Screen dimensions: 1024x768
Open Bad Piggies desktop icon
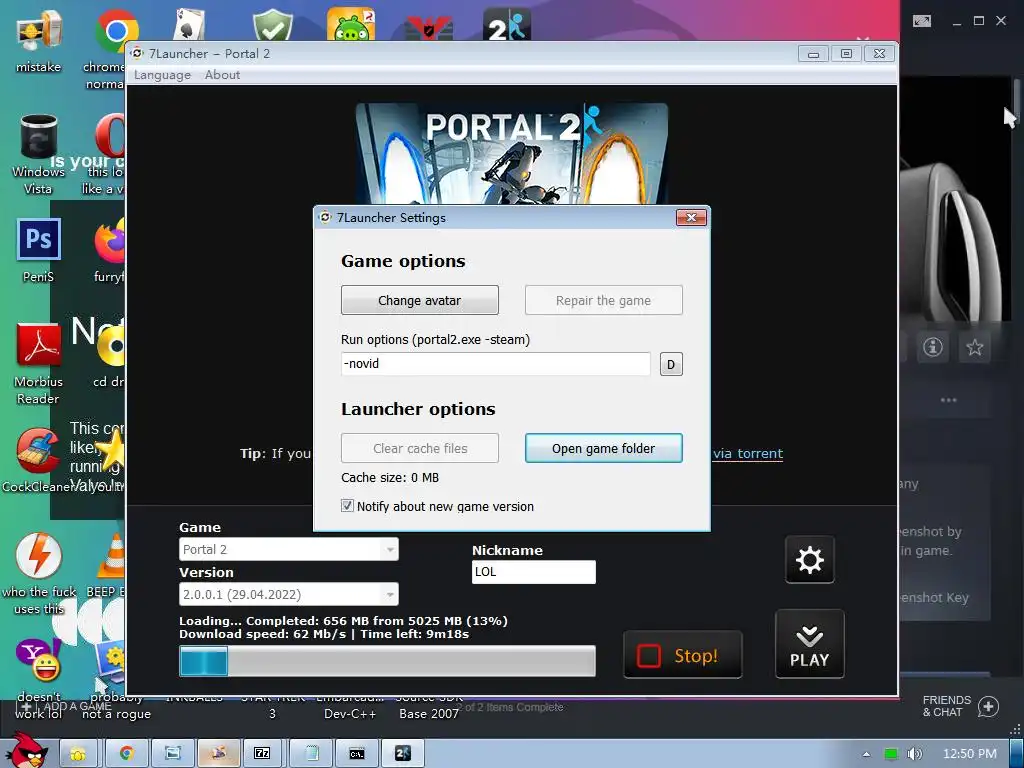pos(351,24)
